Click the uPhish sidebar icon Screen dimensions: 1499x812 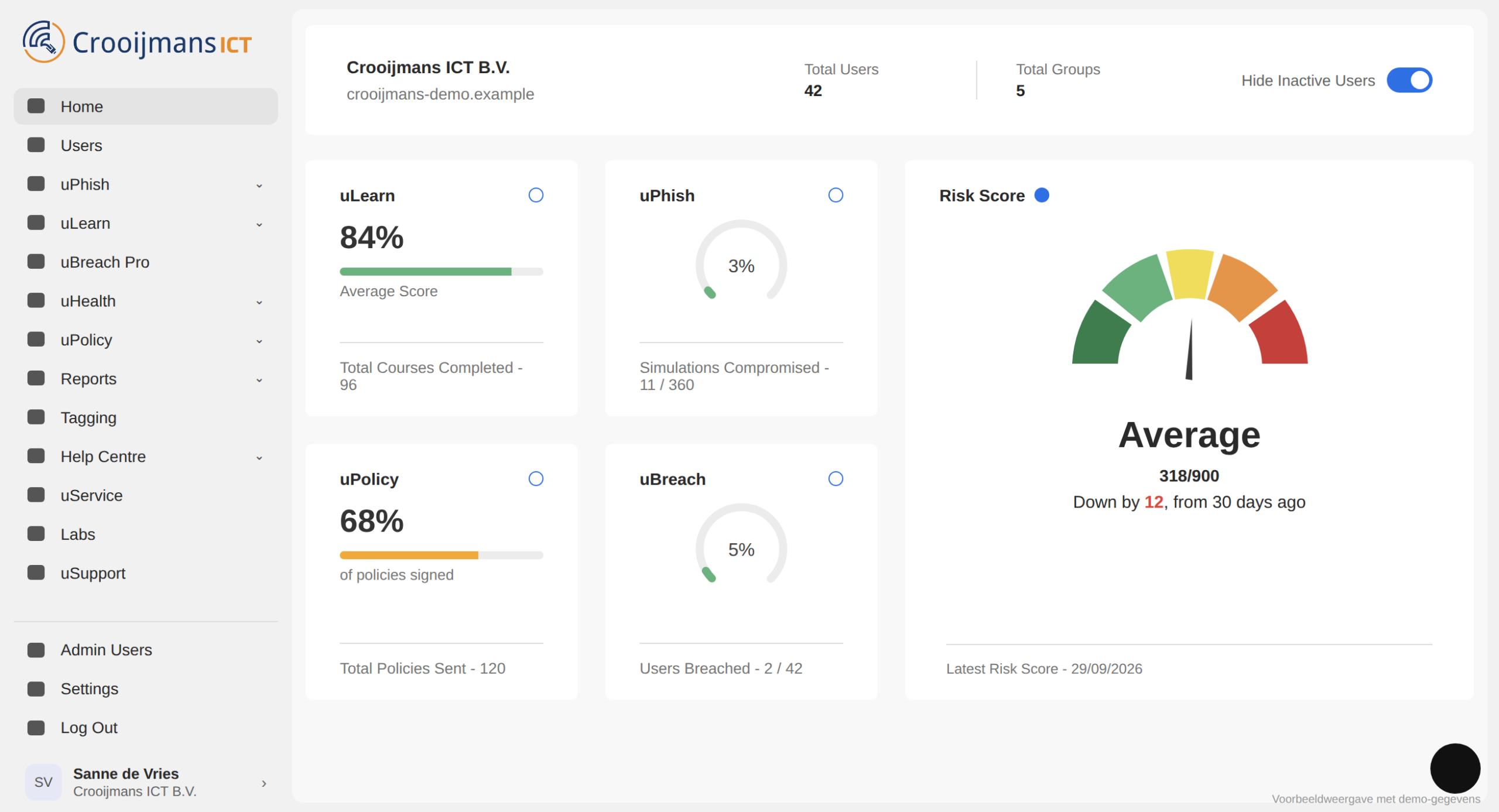coord(36,184)
